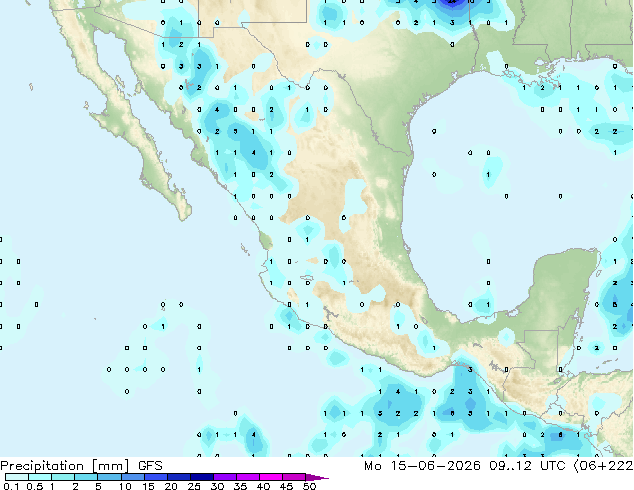Click the 0.1–0.5 mm legend color box
This screenshot has width=634, height=490.
coord(17,477)
